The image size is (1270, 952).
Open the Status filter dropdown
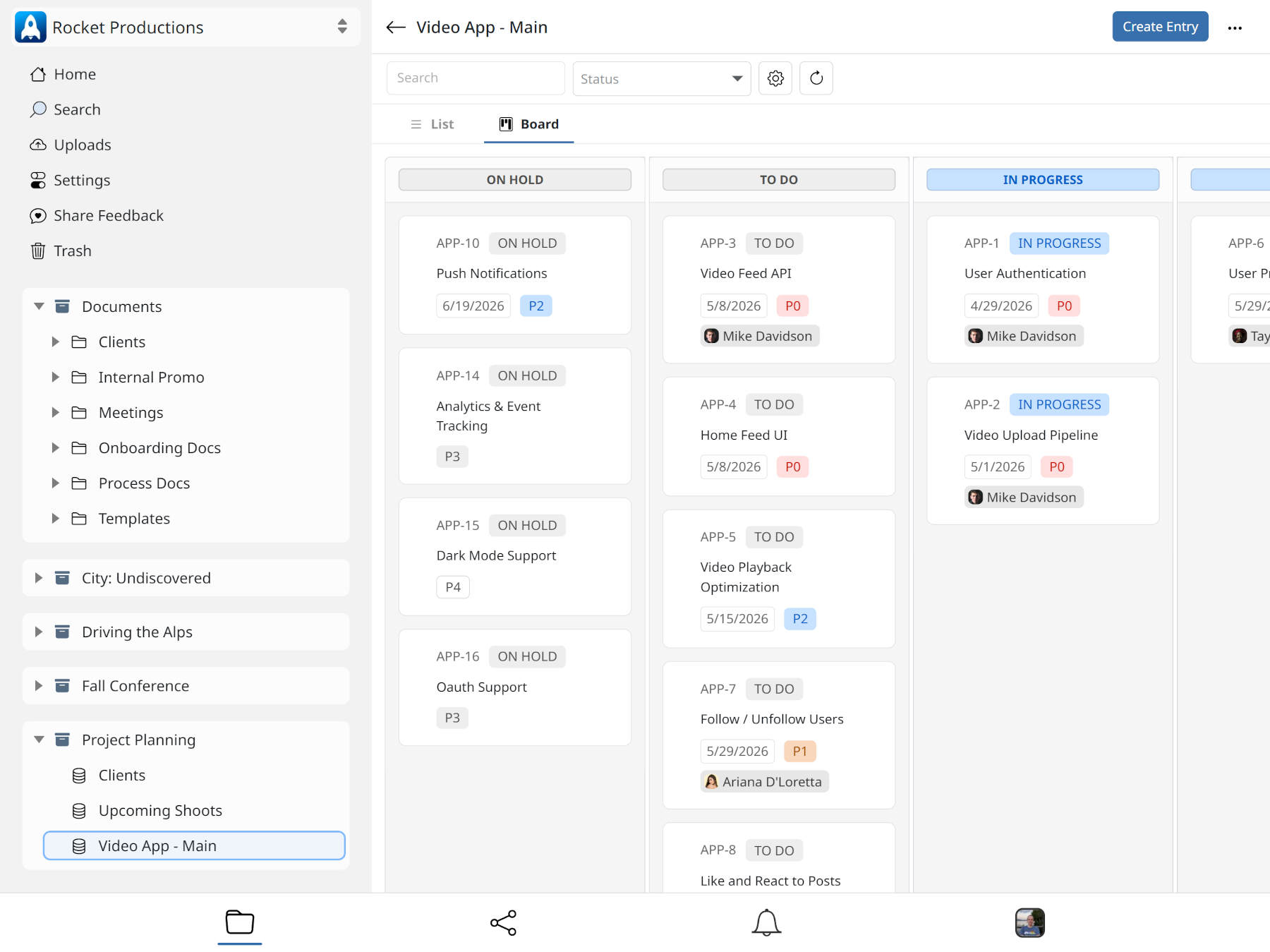click(x=660, y=78)
